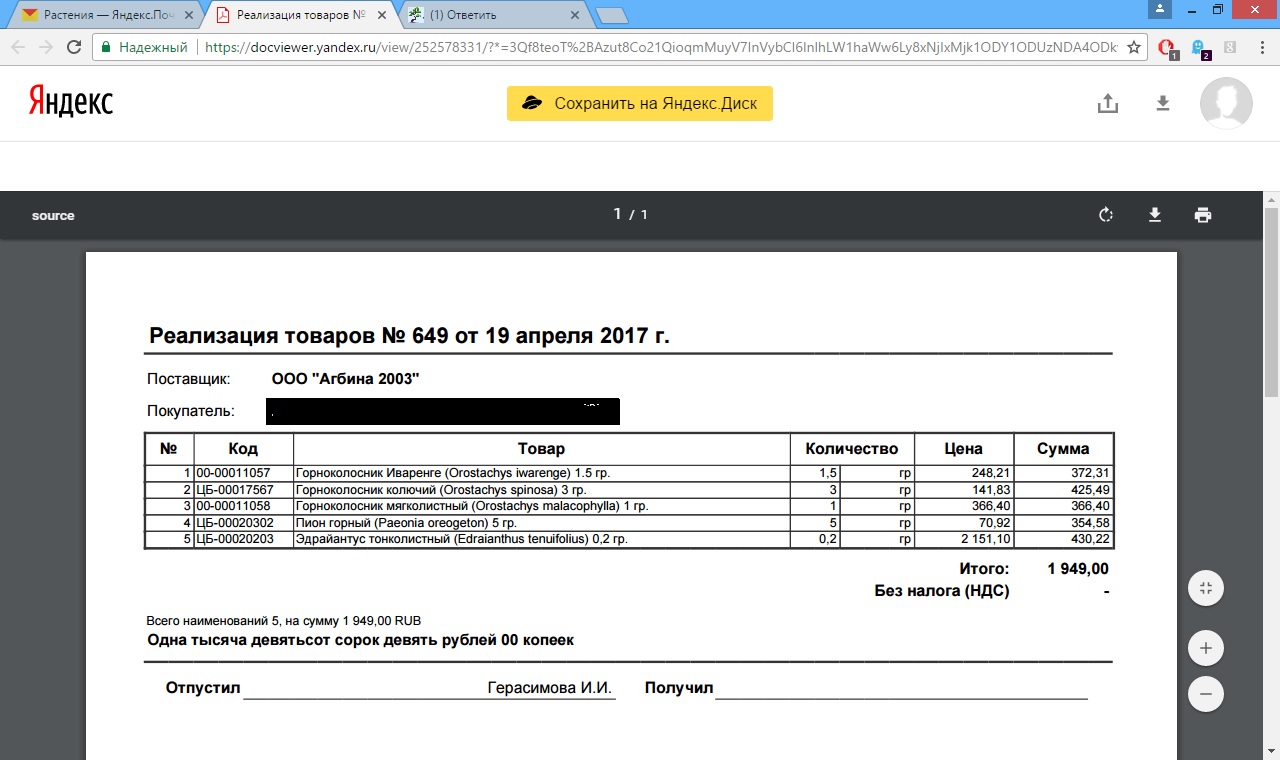Save document to Yandex Disk

(x=640, y=103)
